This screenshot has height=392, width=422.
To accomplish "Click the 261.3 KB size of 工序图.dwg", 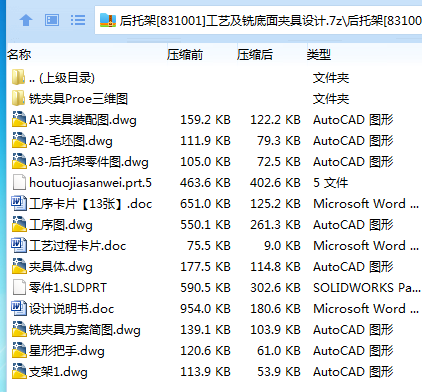I will point(275,225).
